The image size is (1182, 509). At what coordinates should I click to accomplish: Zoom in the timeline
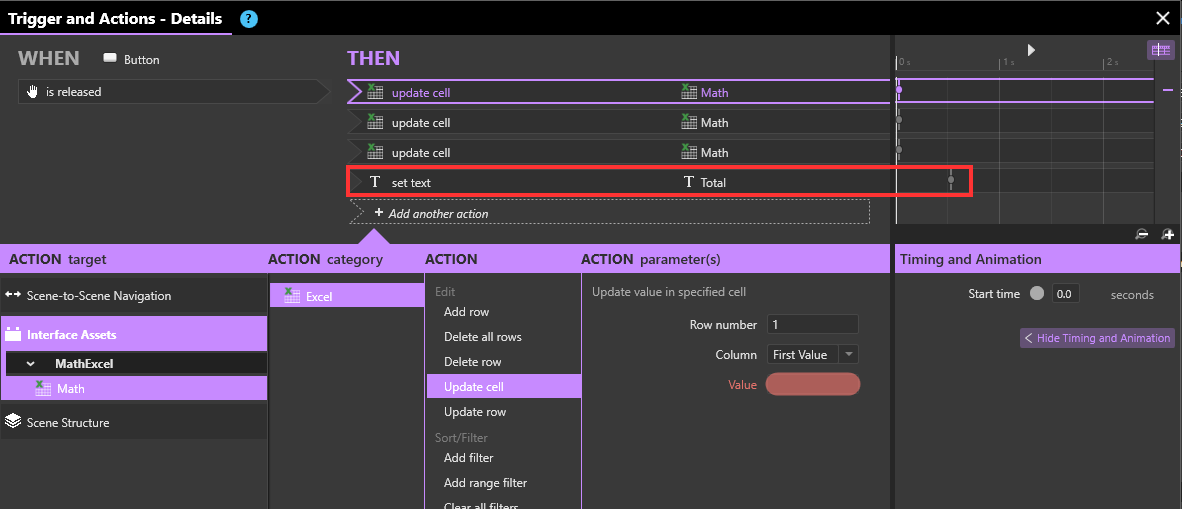tap(1168, 235)
